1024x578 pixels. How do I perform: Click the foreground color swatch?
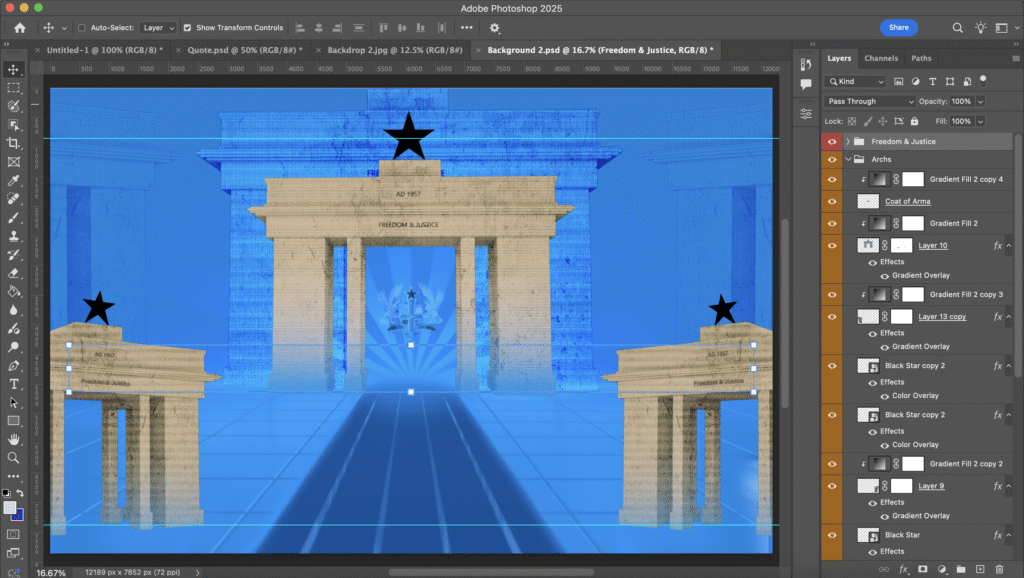click(9, 508)
